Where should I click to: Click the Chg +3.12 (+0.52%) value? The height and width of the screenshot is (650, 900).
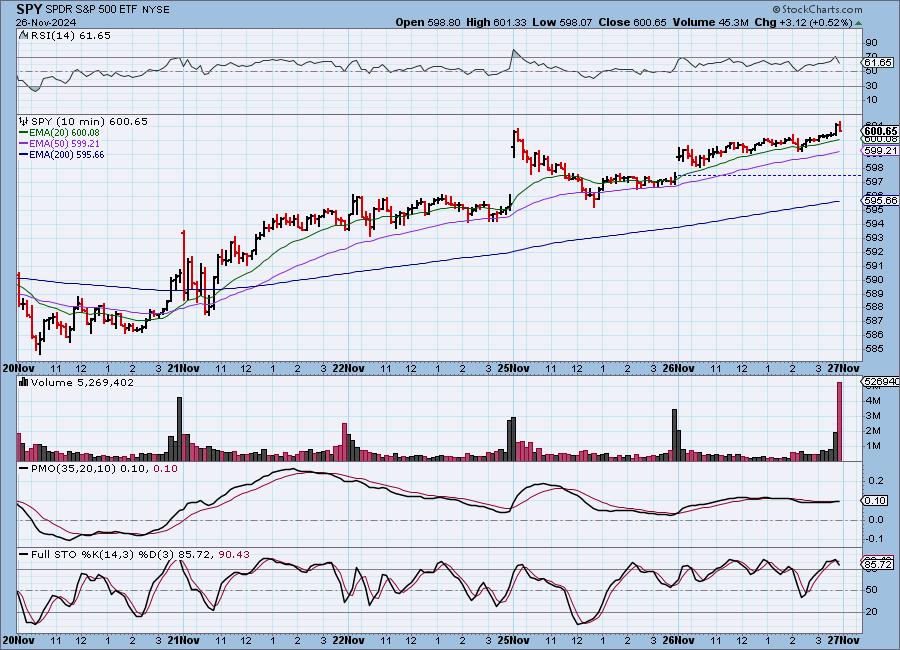pyautogui.click(x=804, y=22)
